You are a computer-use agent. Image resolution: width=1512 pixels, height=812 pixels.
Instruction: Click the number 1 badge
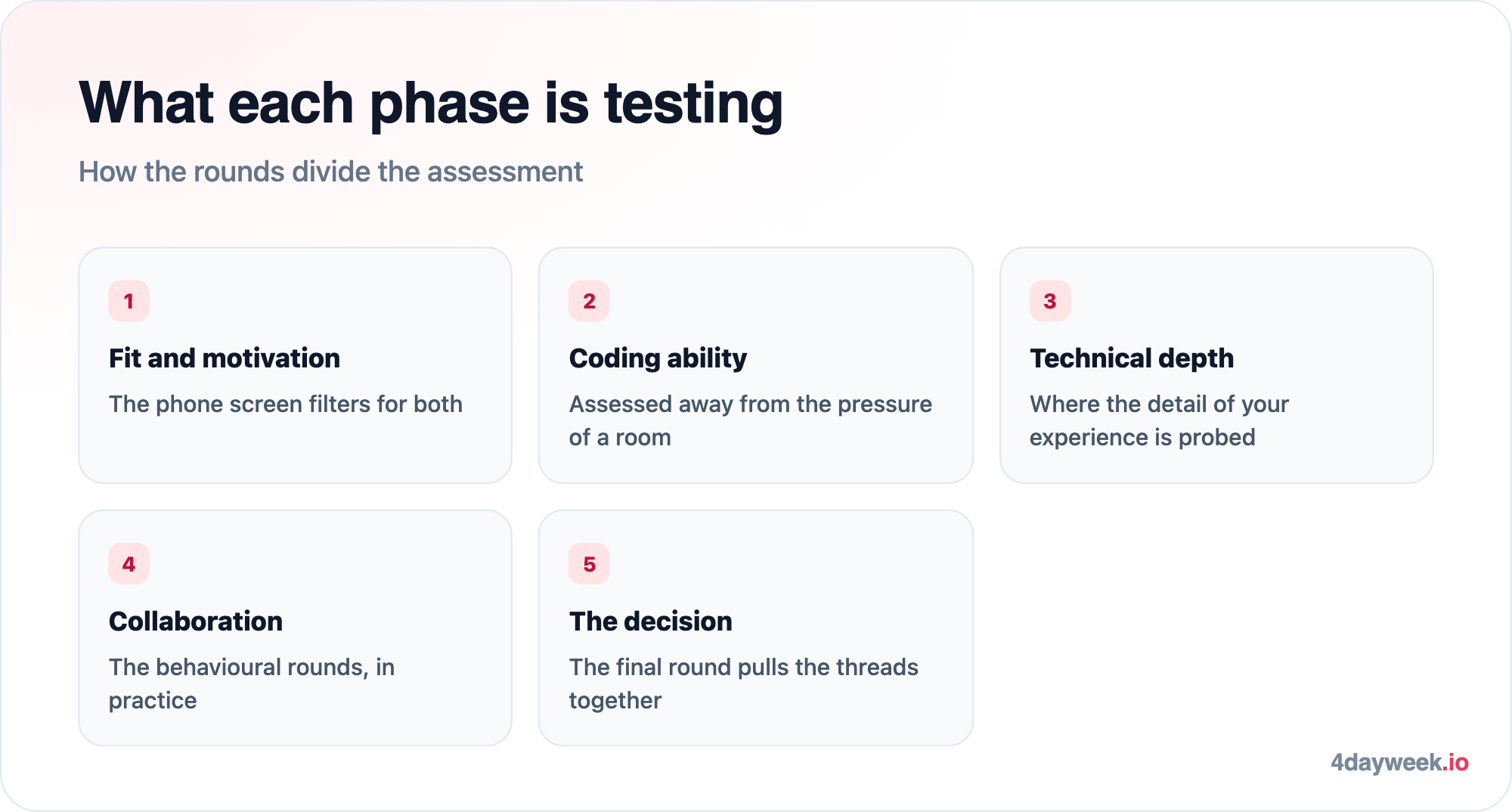[x=129, y=301]
